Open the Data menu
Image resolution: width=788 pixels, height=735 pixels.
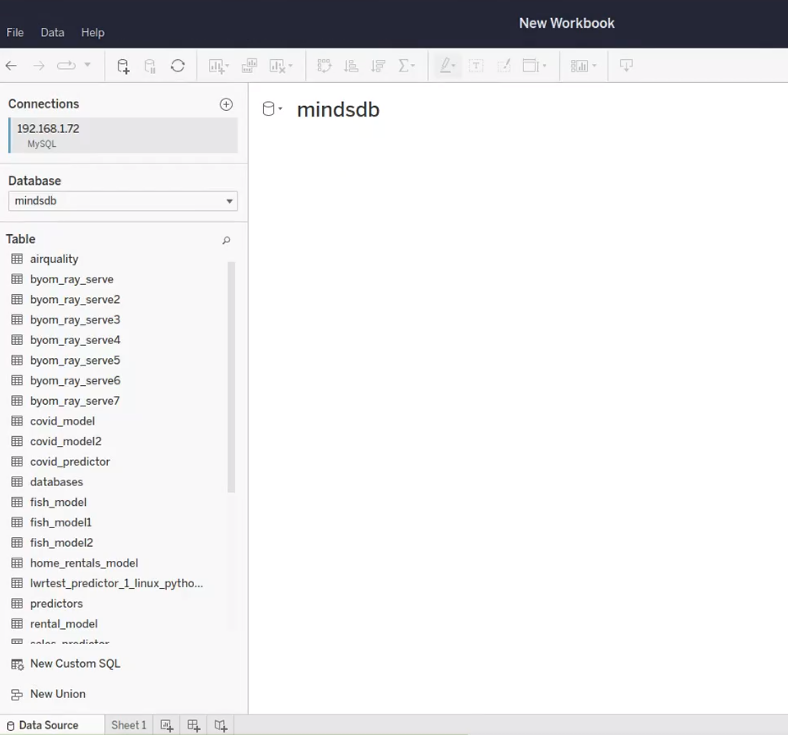52,33
